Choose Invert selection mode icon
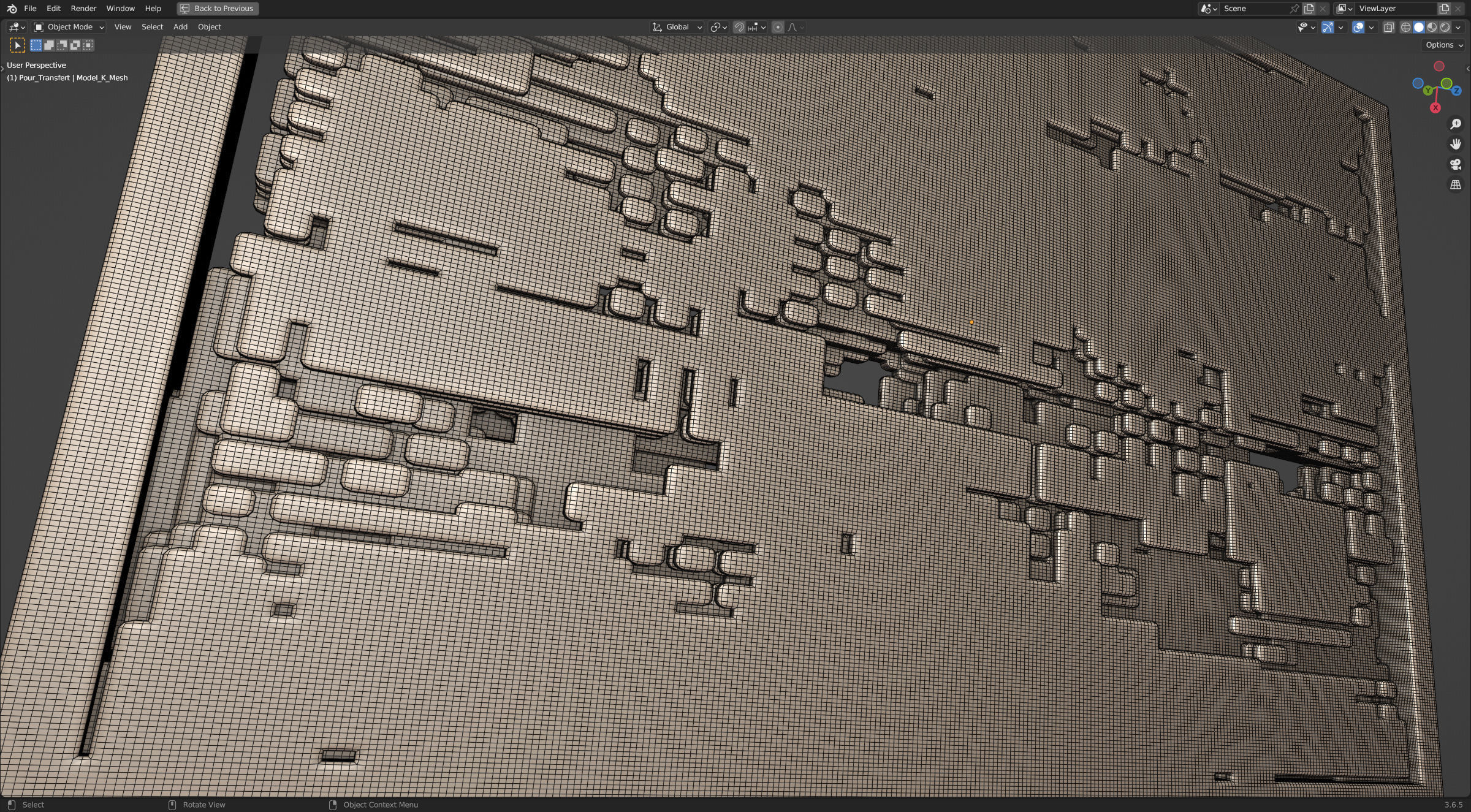This screenshot has height=812, width=1471. [75, 45]
